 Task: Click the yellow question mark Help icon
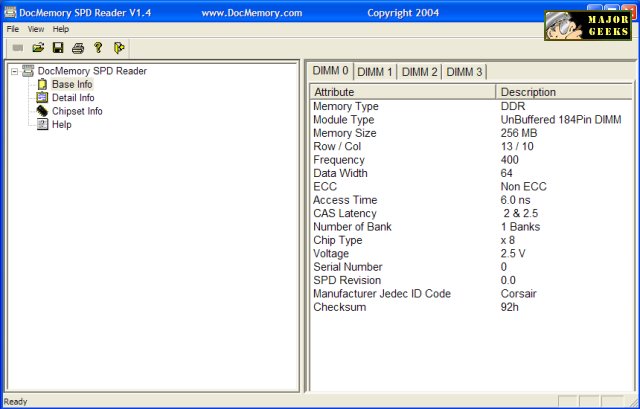98,47
